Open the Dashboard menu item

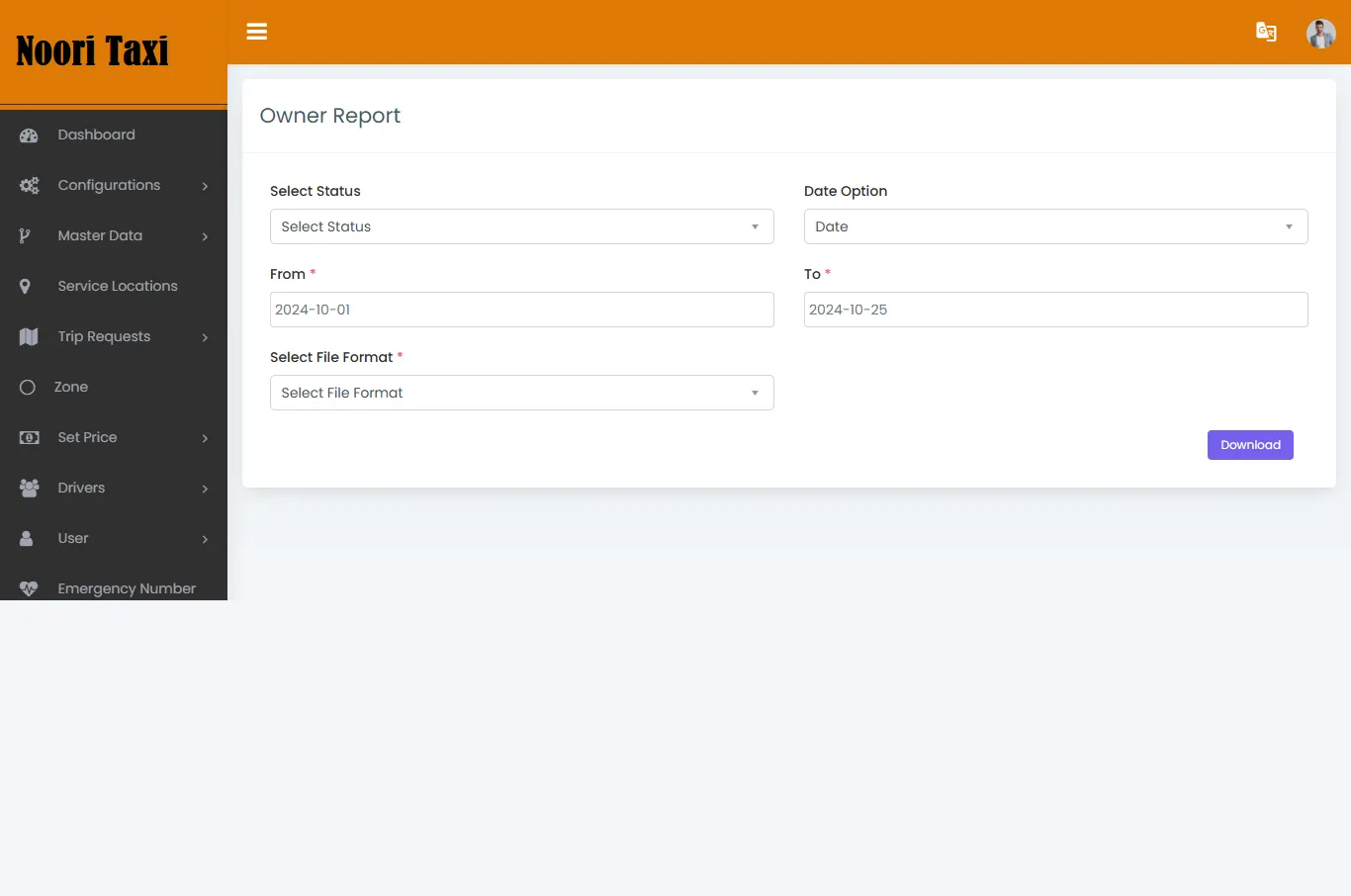tap(96, 134)
